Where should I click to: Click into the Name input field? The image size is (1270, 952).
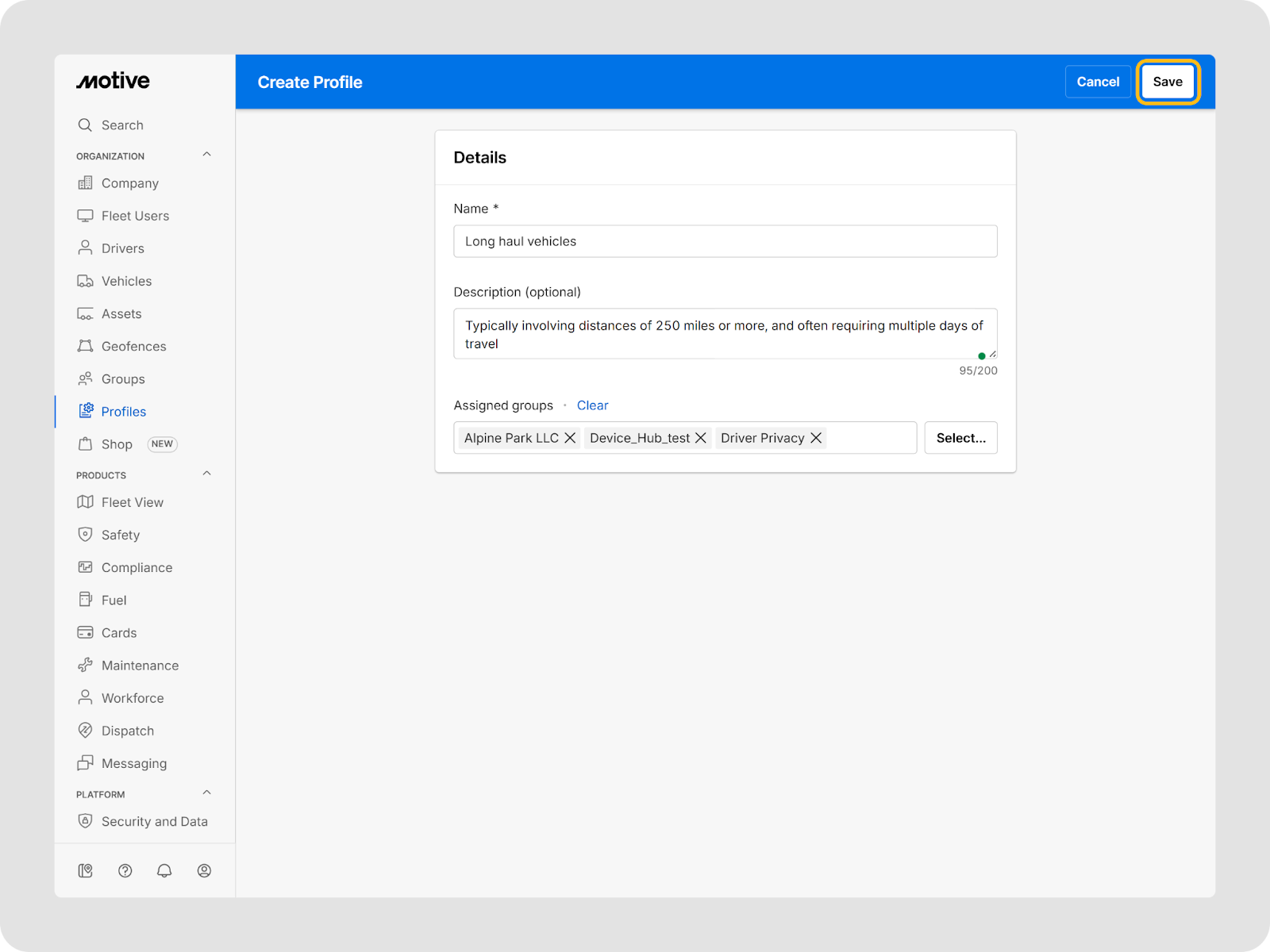coord(725,241)
